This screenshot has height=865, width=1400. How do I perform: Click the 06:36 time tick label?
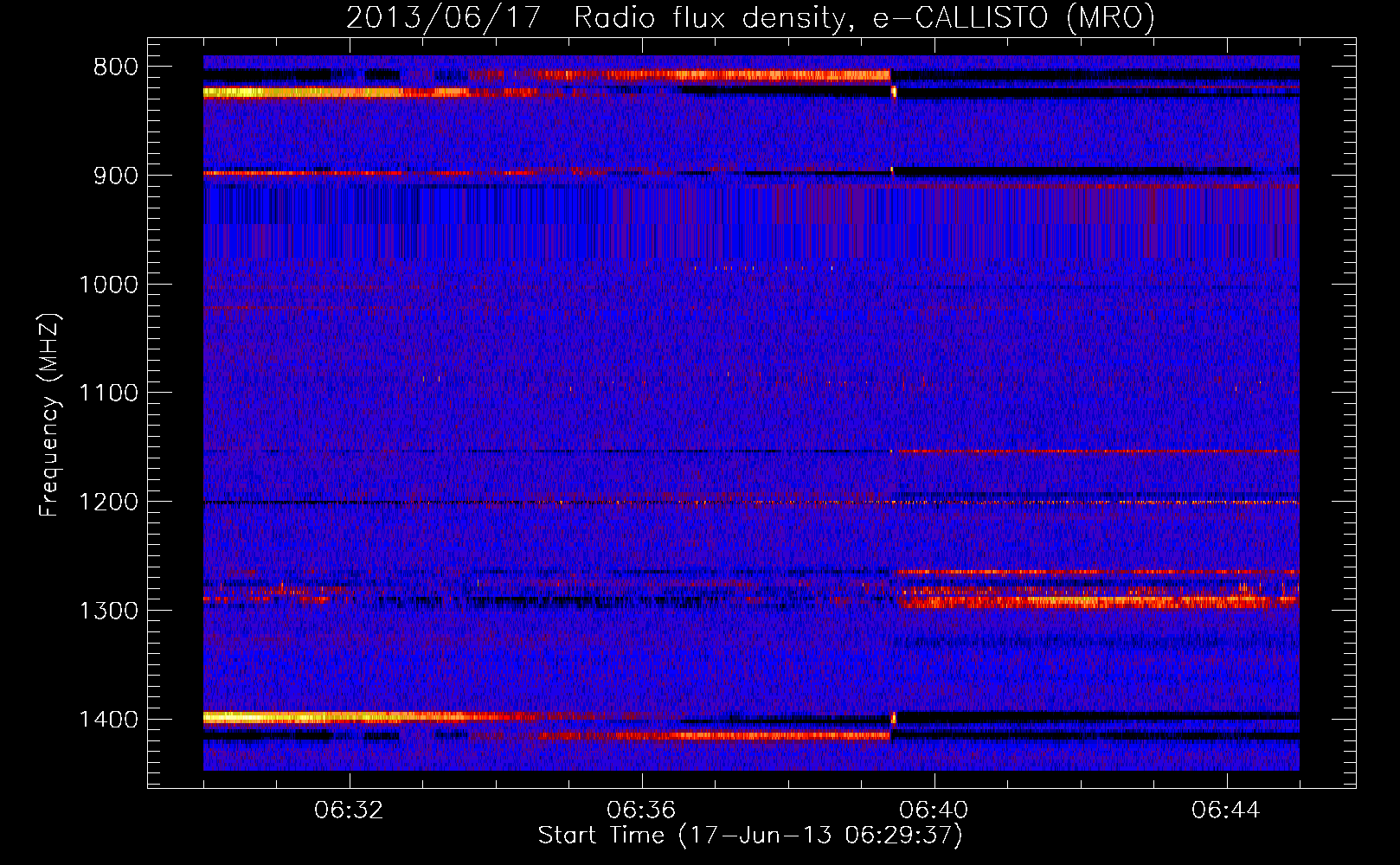[x=641, y=811]
